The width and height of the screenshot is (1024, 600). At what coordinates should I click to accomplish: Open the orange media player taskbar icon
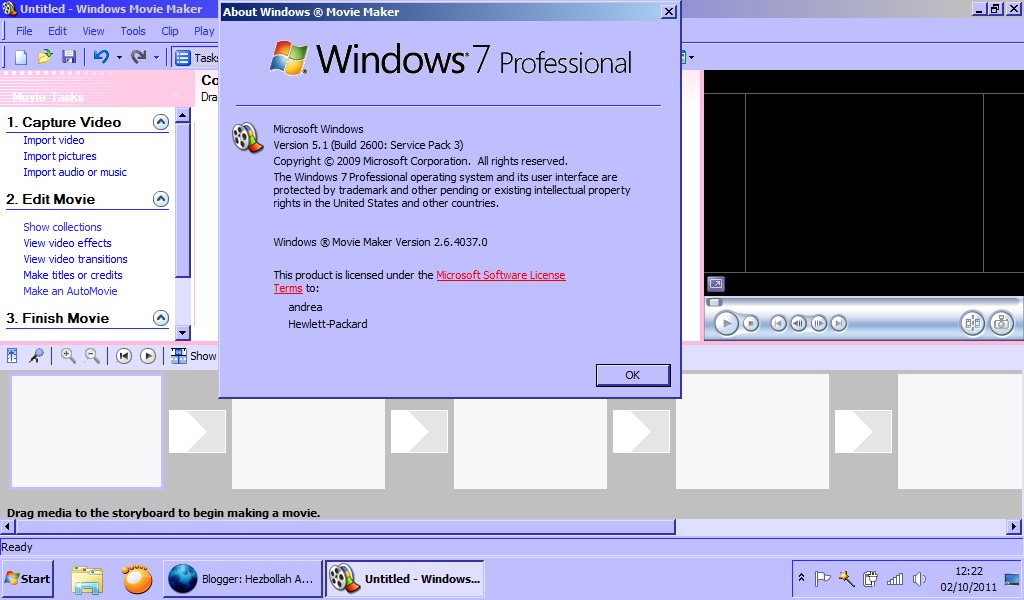pos(136,578)
